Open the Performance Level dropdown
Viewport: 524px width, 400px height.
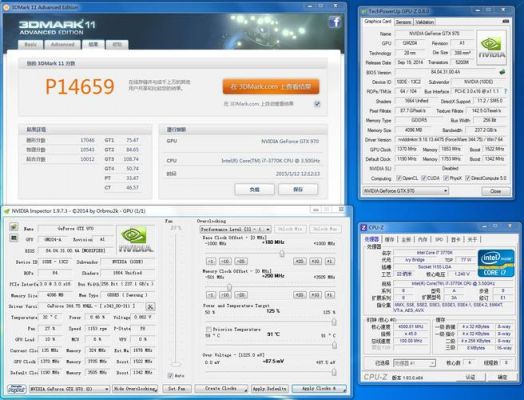(x=235, y=229)
